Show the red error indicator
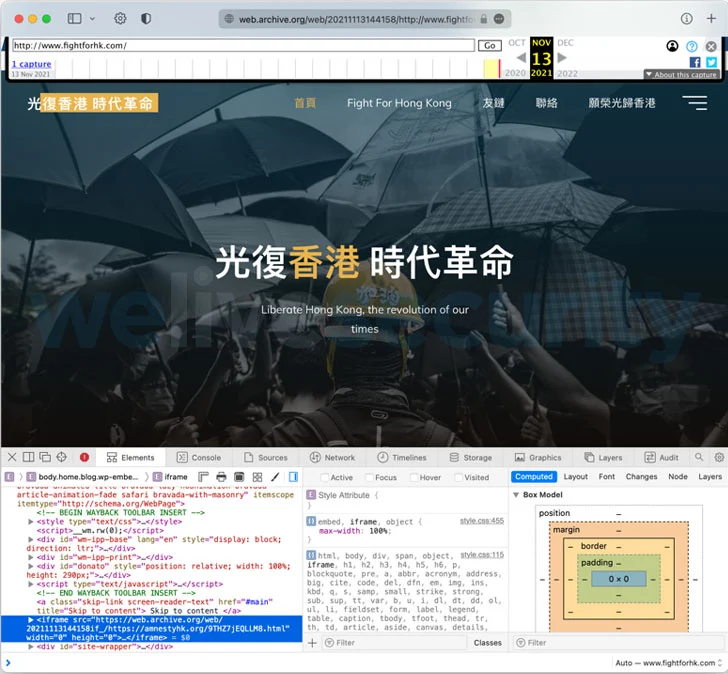 [x=84, y=457]
